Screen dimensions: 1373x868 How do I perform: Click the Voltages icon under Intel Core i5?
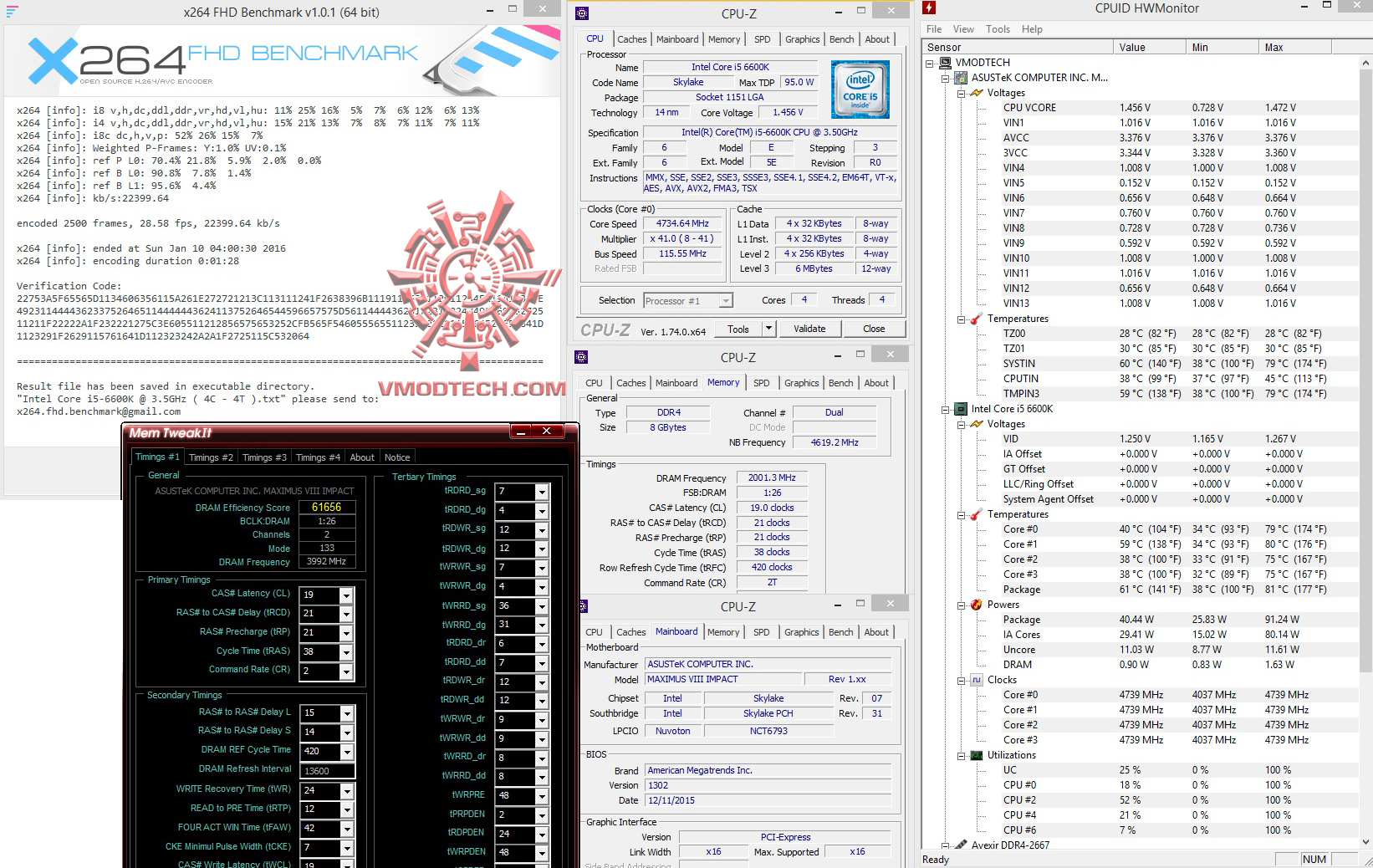(976, 424)
